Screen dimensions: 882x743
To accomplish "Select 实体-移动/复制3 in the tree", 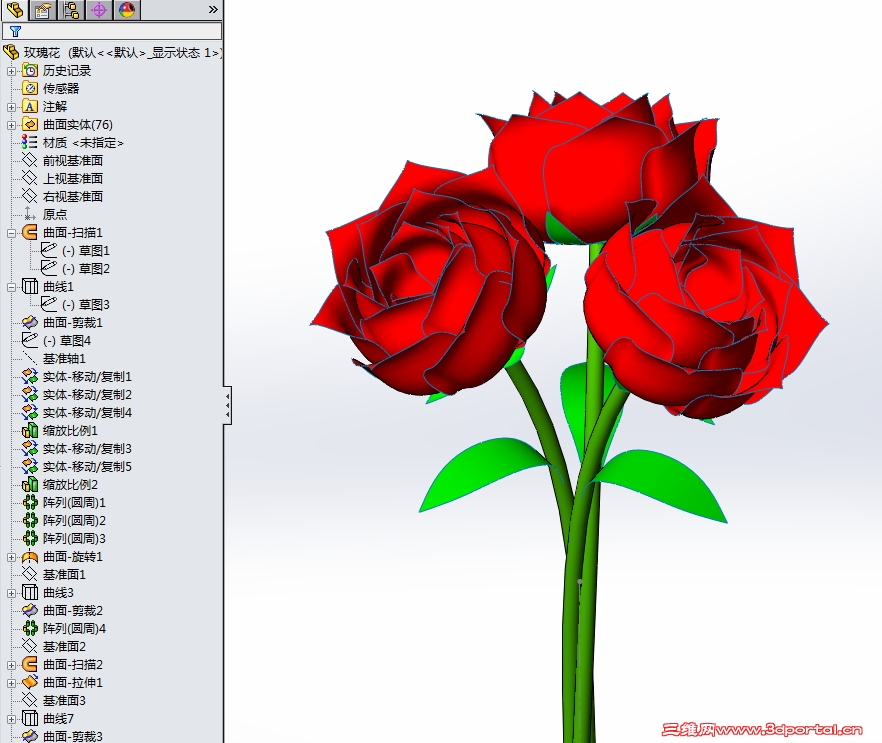I will click(87, 449).
